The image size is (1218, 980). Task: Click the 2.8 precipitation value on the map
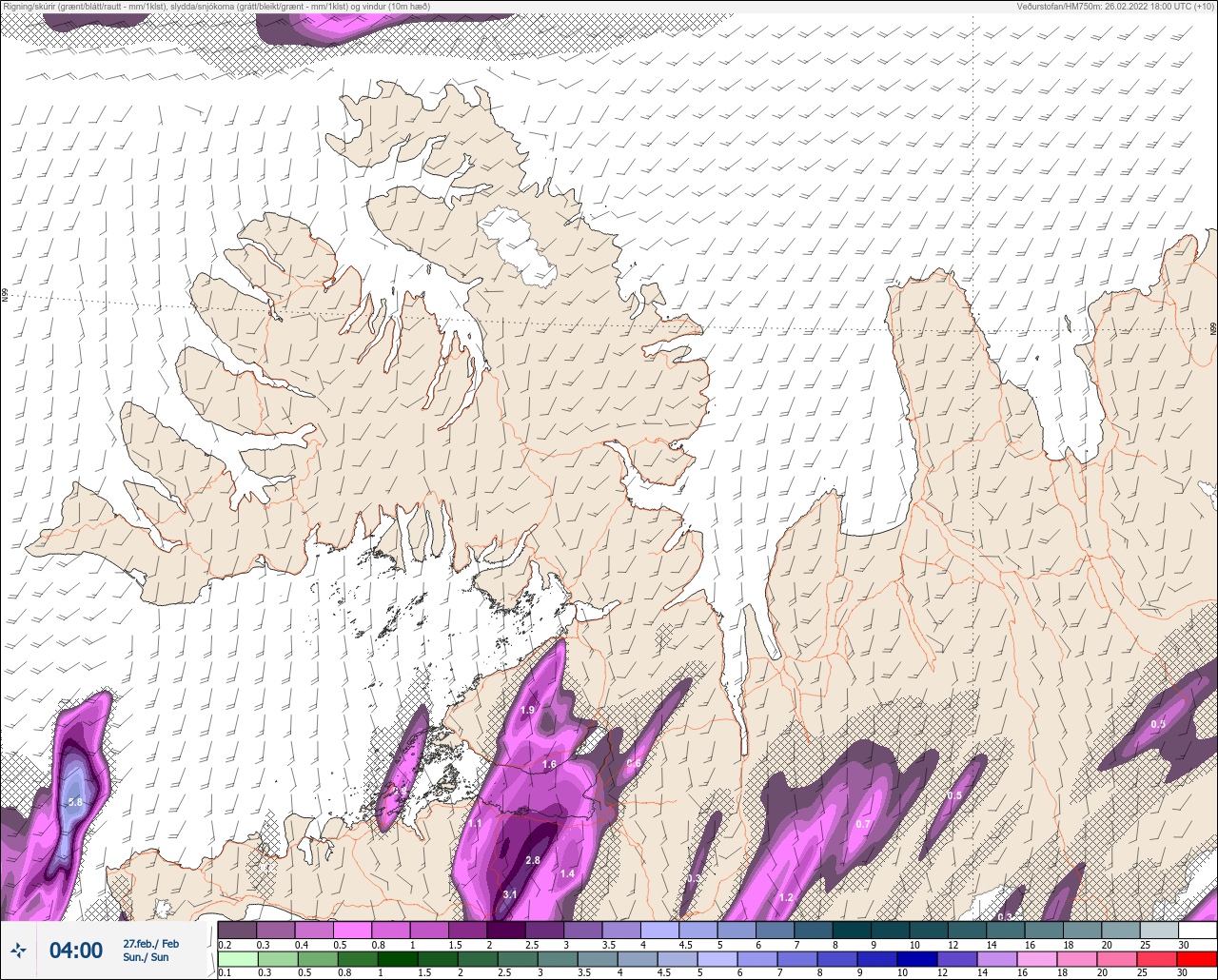[x=533, y=860]
